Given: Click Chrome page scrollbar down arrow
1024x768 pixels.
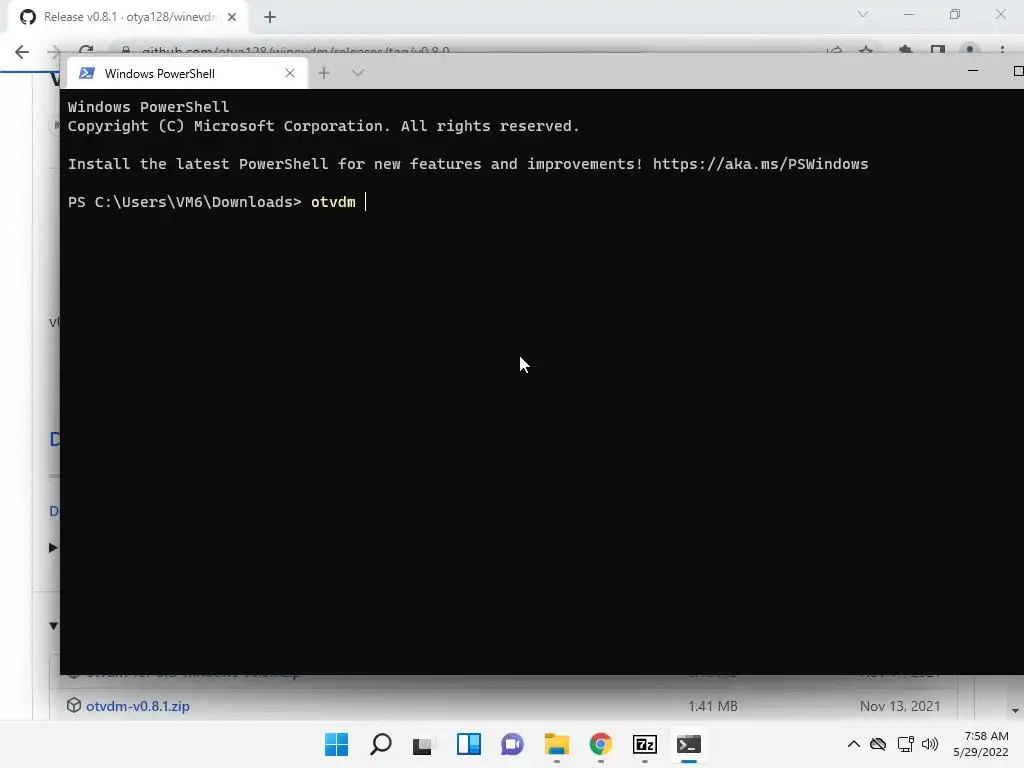Looking at the screenshot, I should pos(1015,711).
